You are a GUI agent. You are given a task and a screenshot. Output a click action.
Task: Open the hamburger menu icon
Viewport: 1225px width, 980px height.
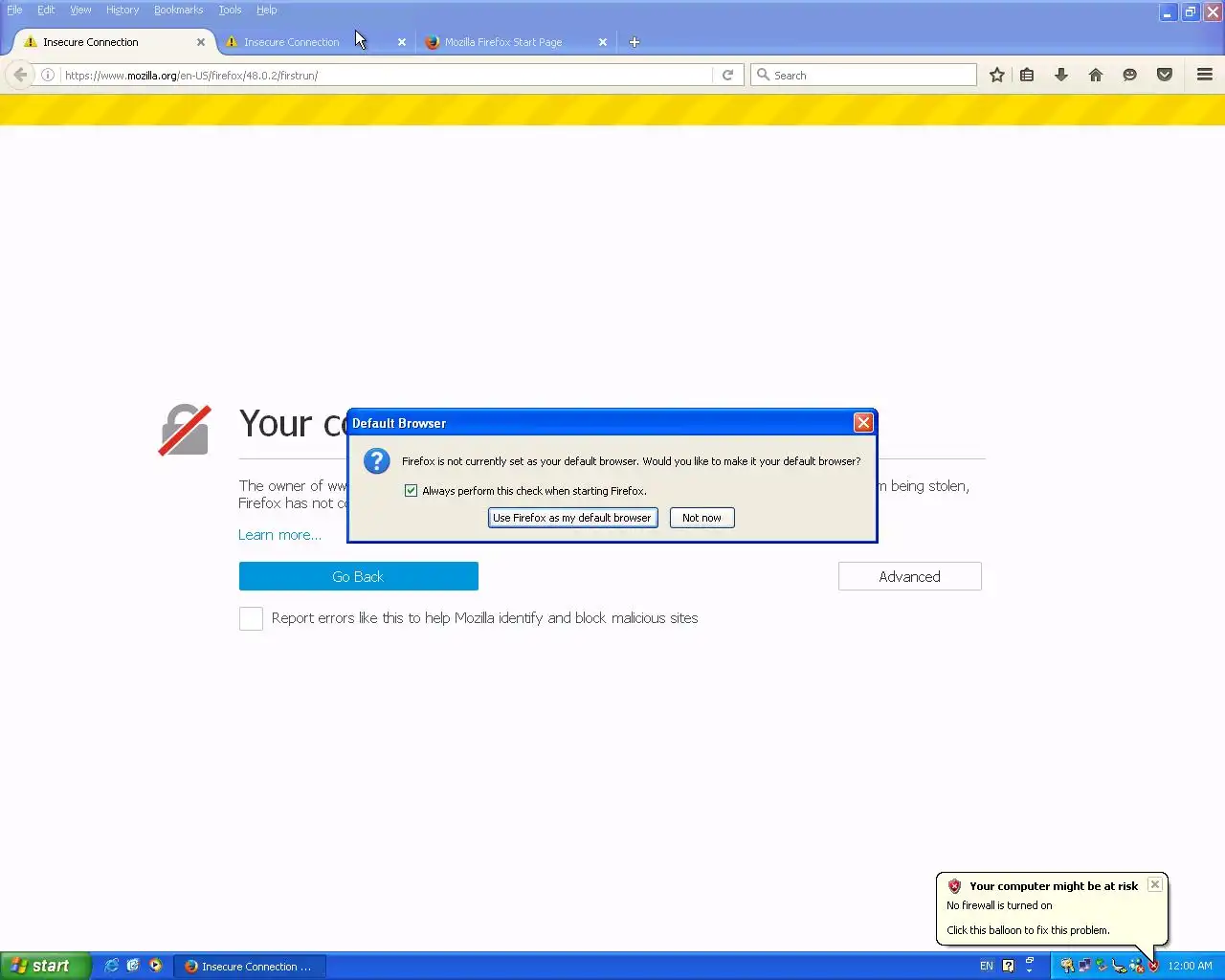pos(1205,75)
